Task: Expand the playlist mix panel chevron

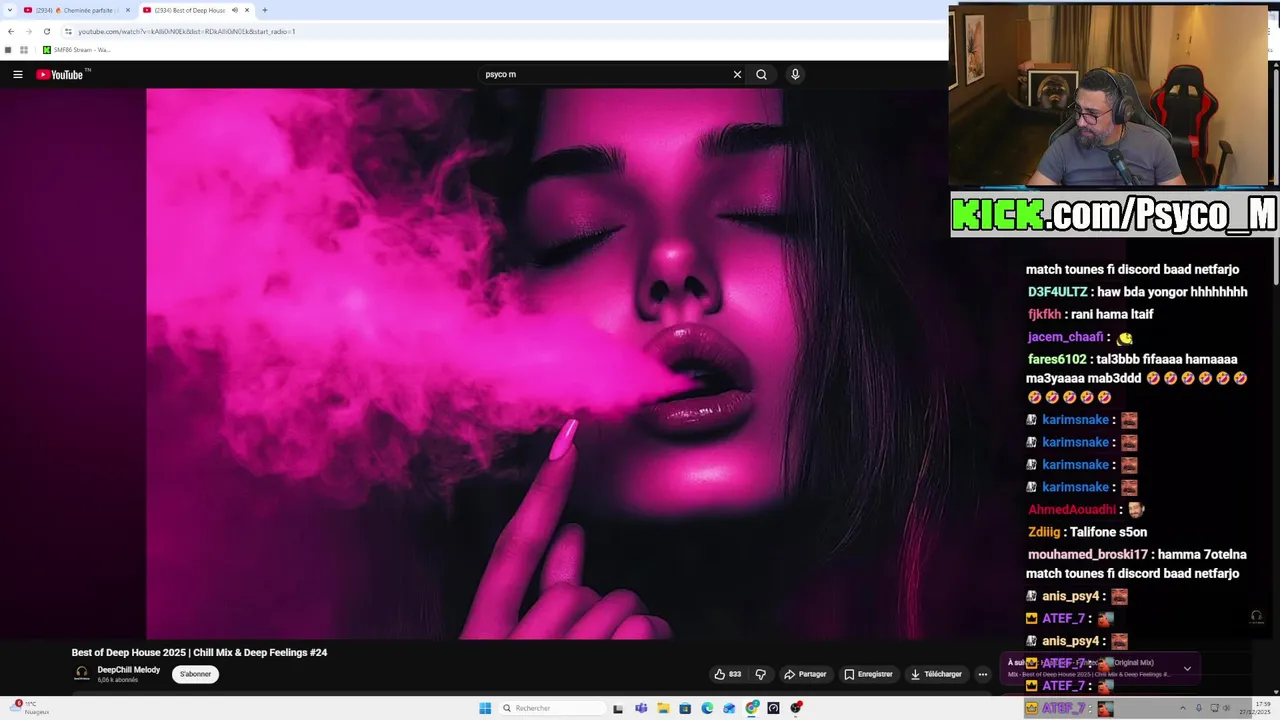Action: pyautogui.click(x=1187, y=668)
